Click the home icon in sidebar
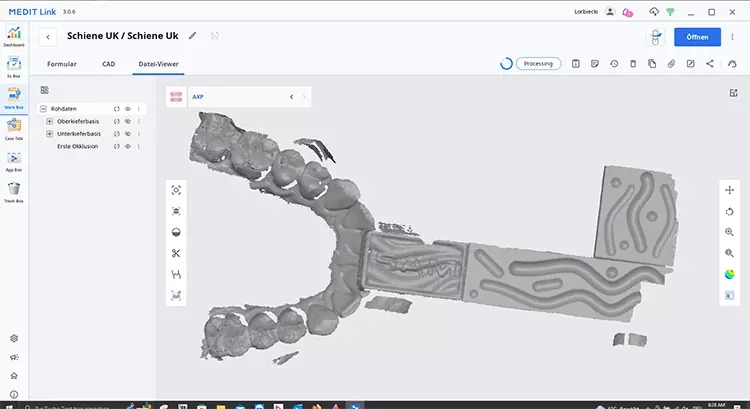Screen dimensions: 750x409 [14, 376]
